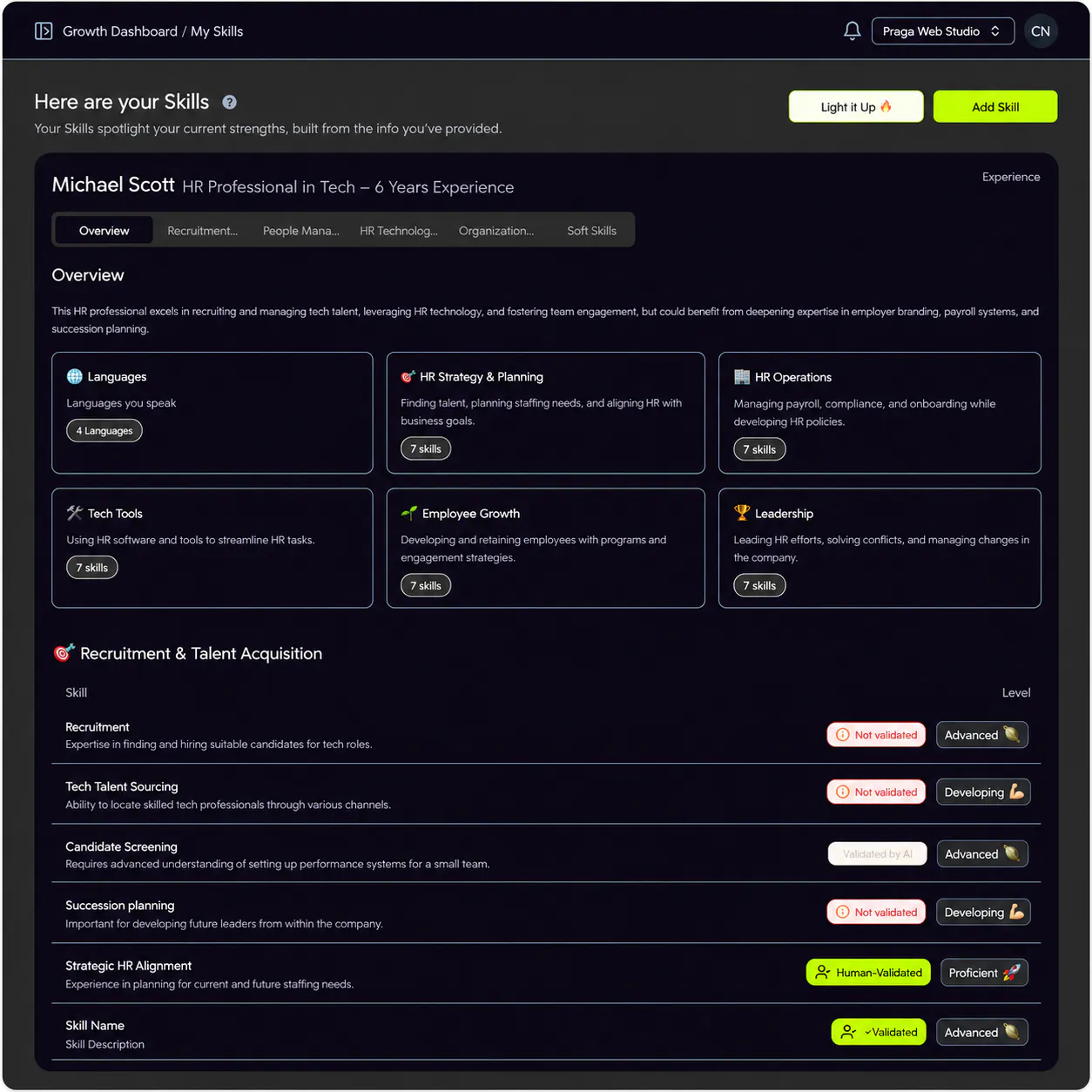
Task: Click the Tech Tools wrench icon
Action: click(75, 513)
